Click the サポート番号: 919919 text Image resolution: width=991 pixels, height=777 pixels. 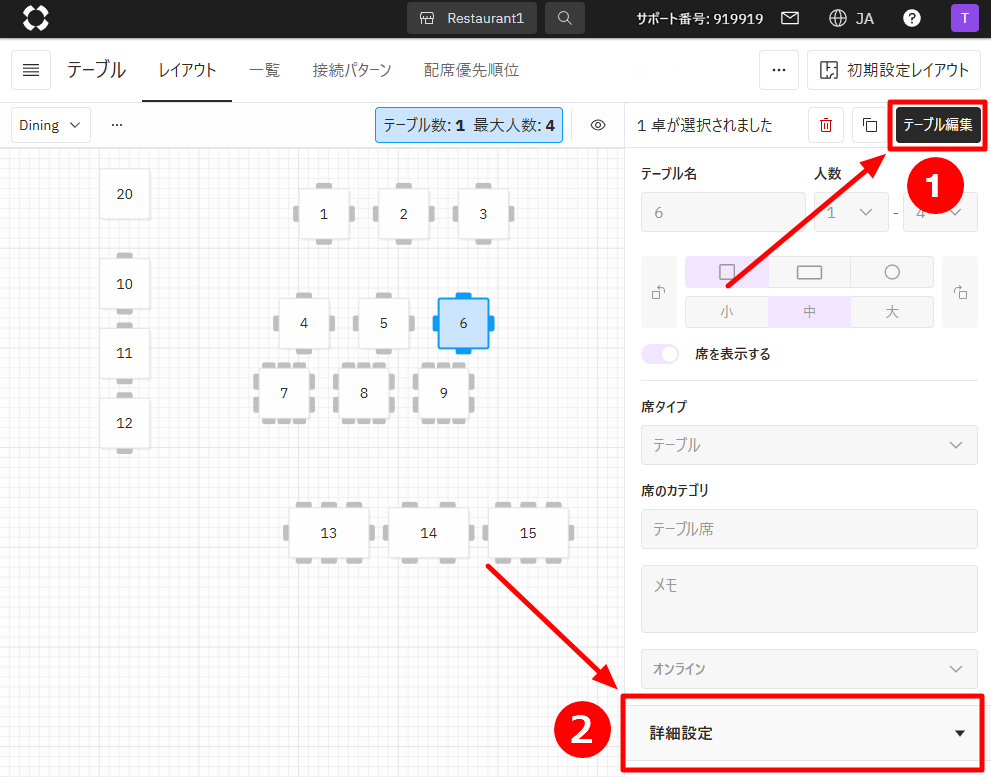[x=699, y=18]
